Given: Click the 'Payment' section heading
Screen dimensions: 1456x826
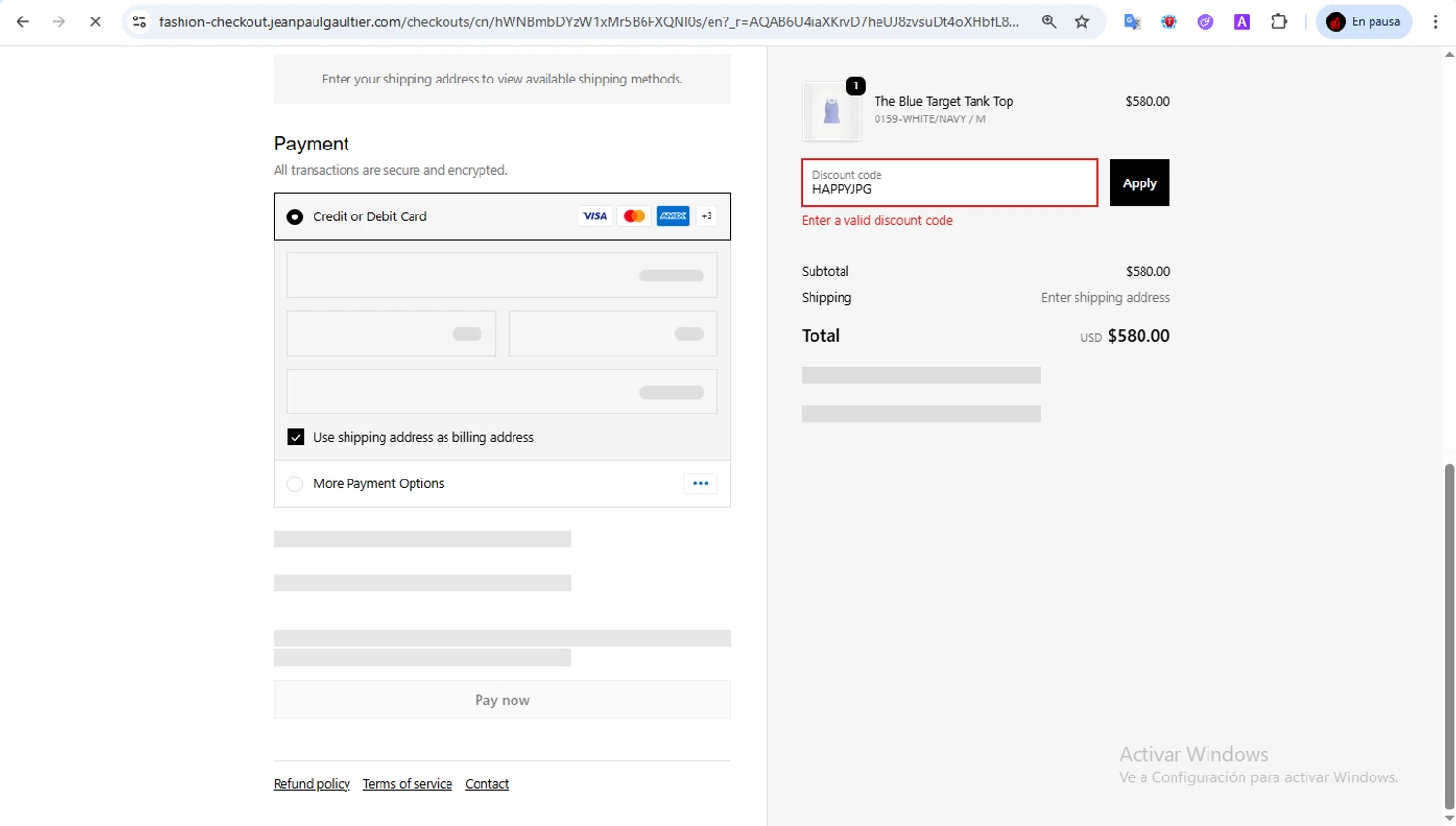Looking at the screenshot, I should [311, 144].
